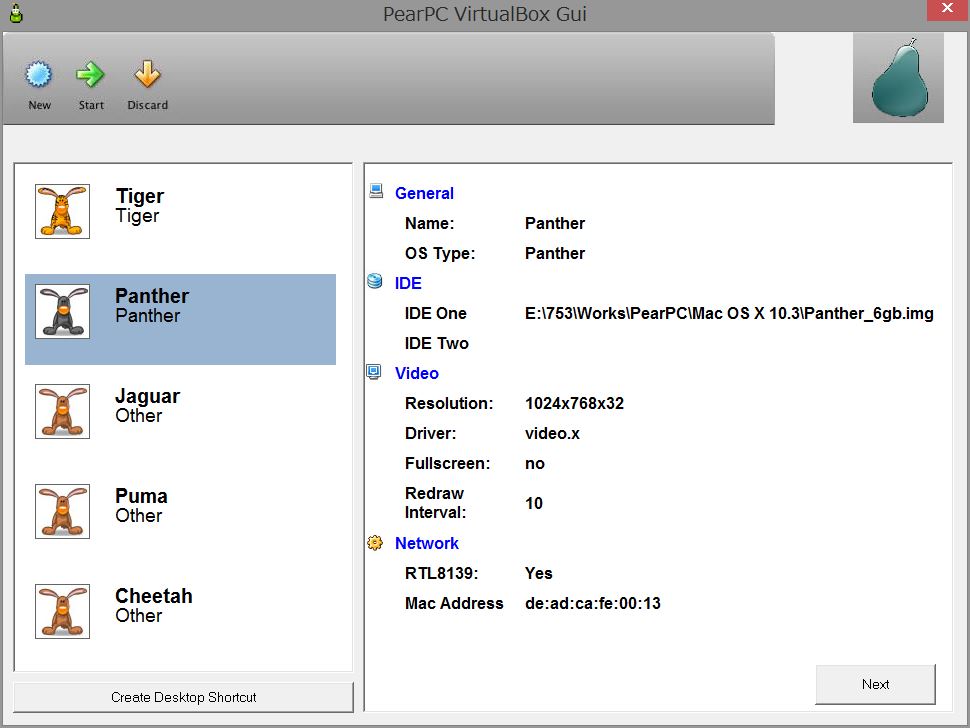Click the Discard label under toolbar icon
This screenshot has height=728, width=970.
pyautogui.click(x=147, y=105)
